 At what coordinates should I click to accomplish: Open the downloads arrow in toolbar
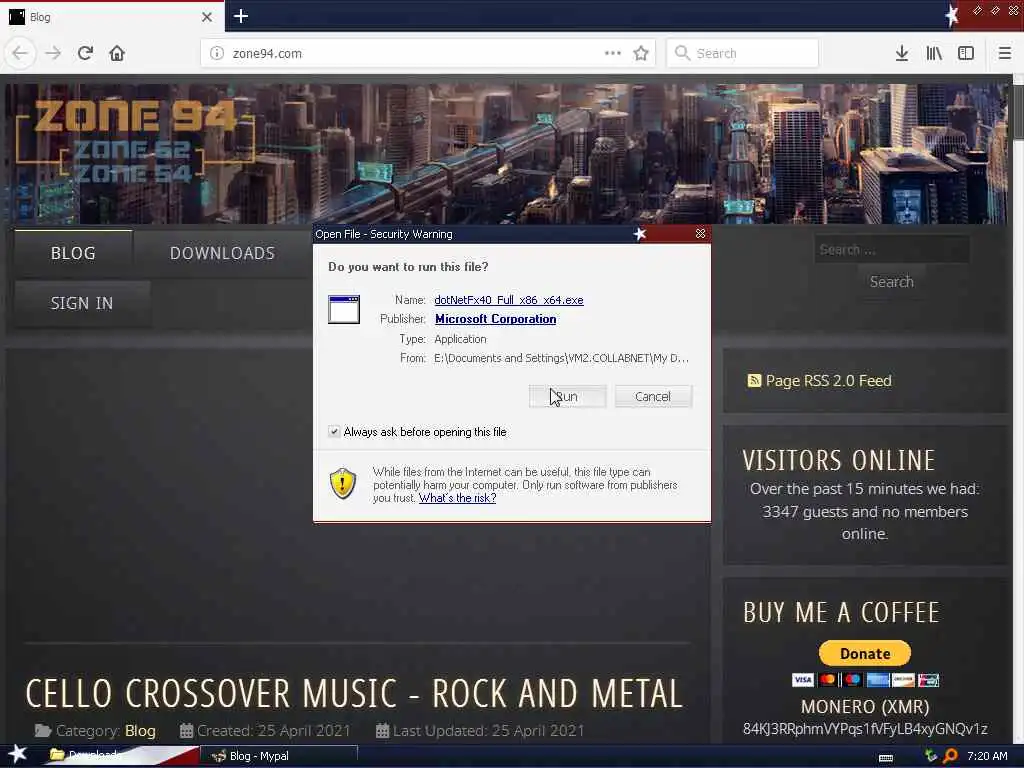[x=902, y=54]
